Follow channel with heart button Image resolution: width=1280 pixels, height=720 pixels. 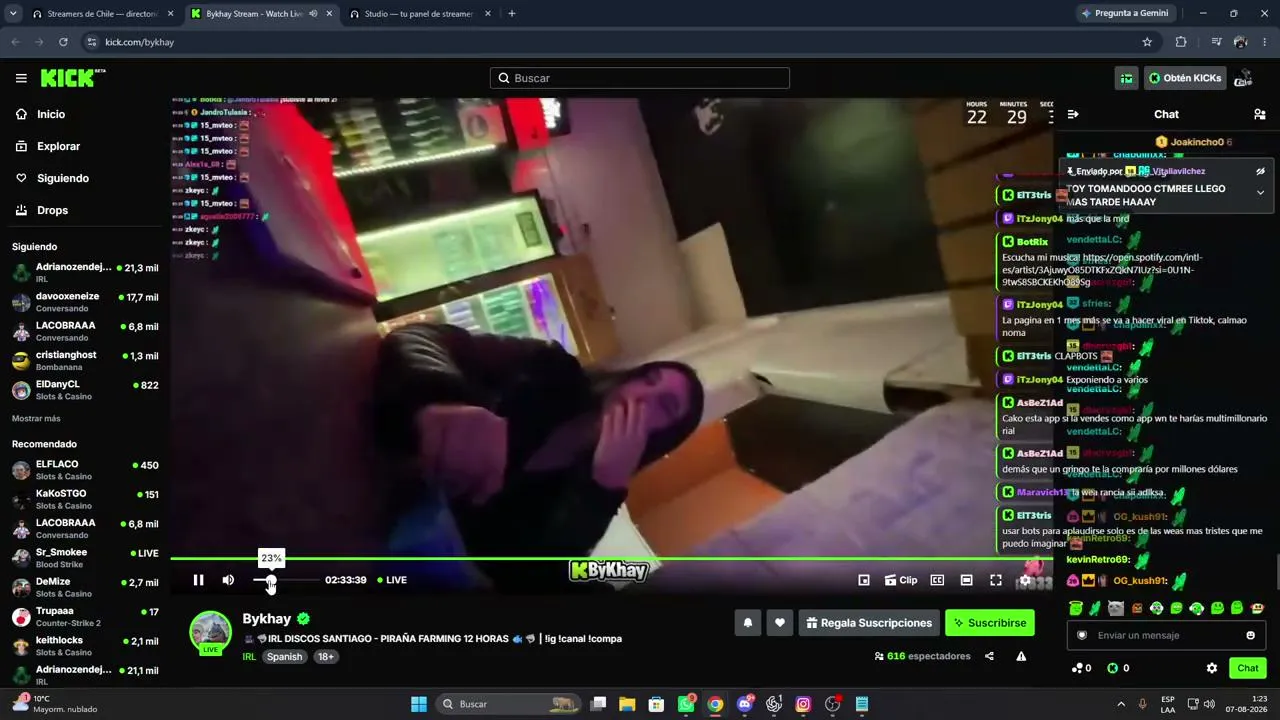(x=780, y=623)
